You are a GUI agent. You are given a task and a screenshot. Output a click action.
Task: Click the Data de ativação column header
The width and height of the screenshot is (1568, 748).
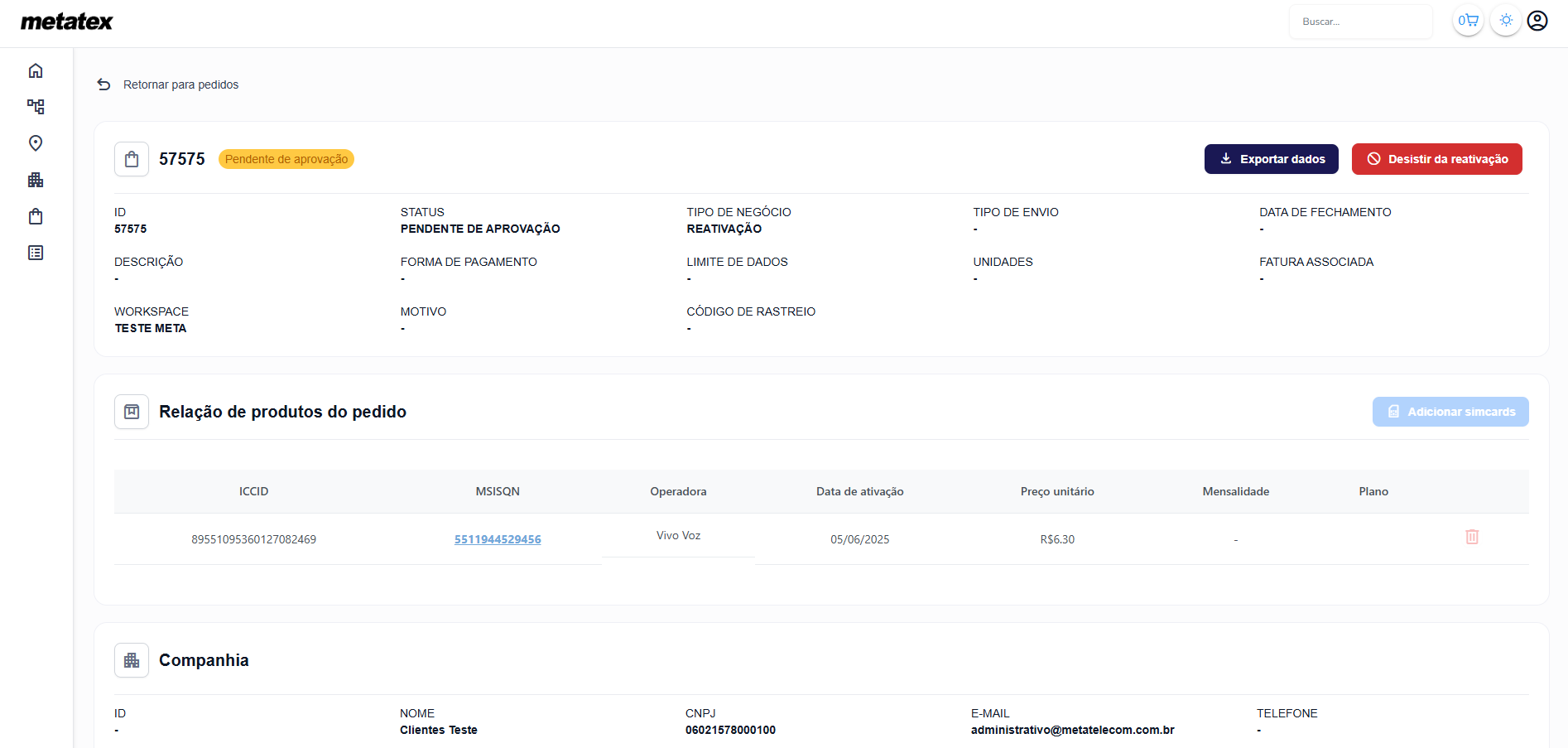click(860, 491)
